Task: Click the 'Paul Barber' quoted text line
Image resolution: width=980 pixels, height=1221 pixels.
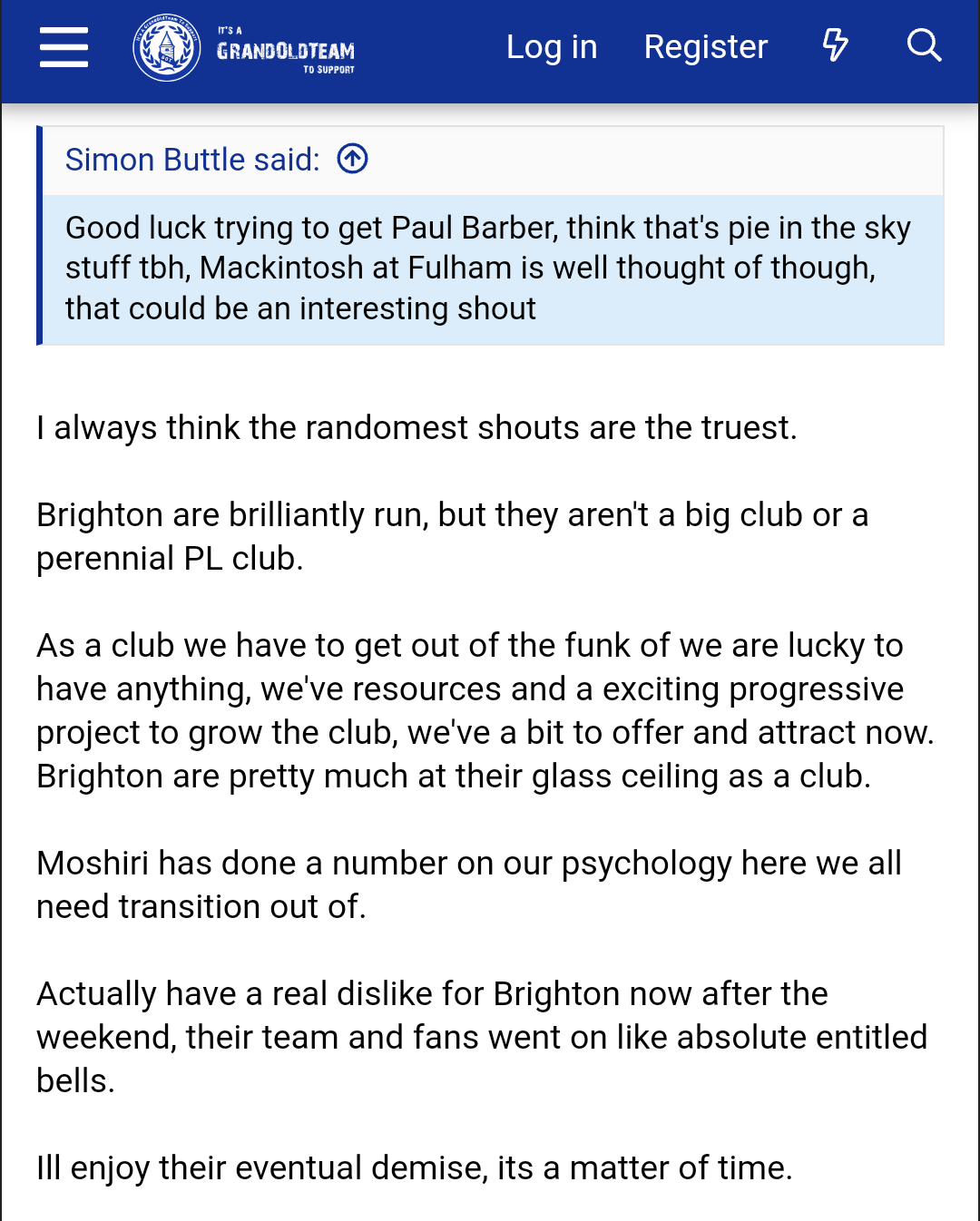Action: (488, 228)
